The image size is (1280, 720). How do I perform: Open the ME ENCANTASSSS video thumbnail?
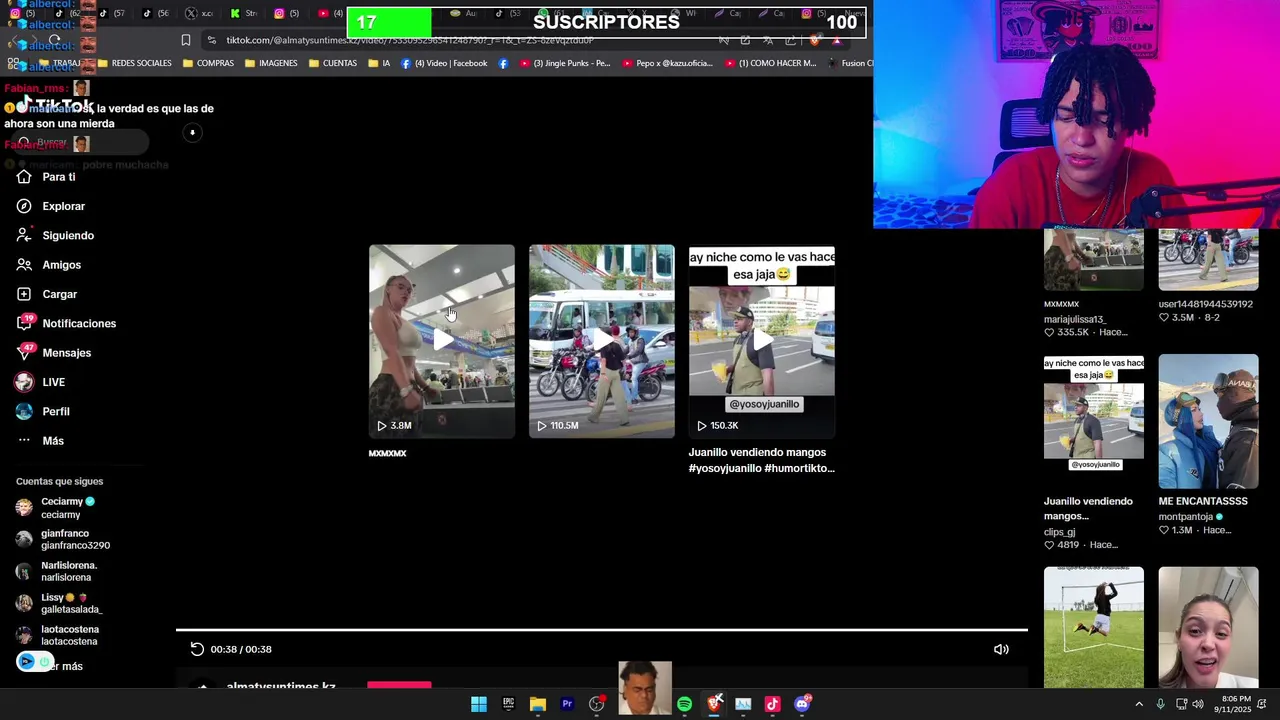pos(1208,421)
